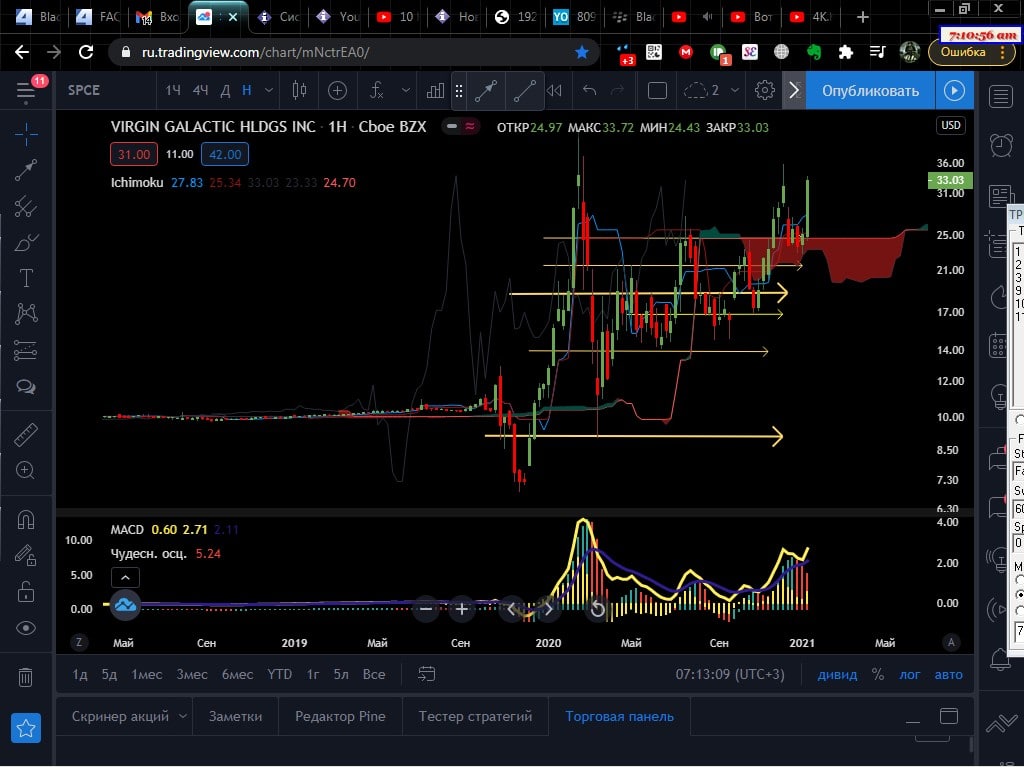Screen dimensions: 1024x768
Task: Open the watchlist panel icon
Action: tap(1000, 97)
